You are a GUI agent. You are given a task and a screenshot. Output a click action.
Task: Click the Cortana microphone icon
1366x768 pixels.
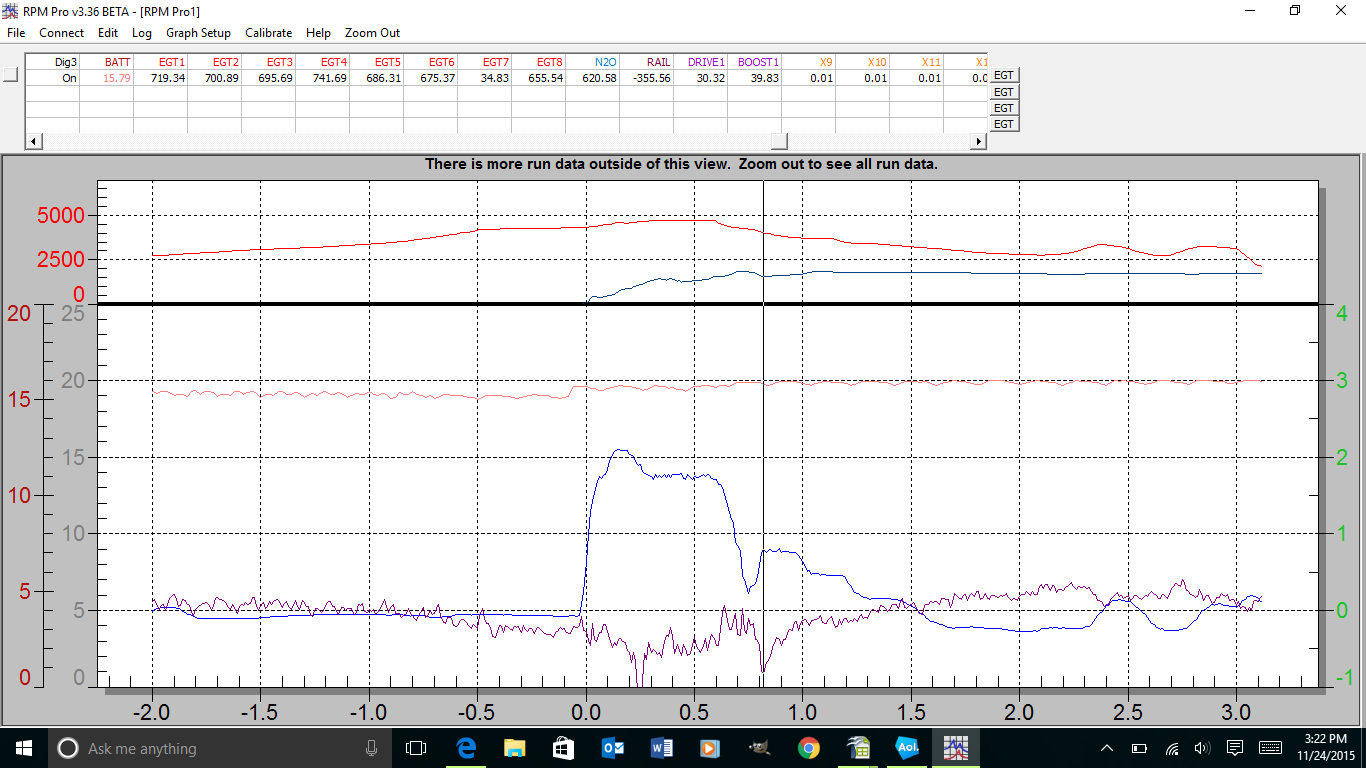click(x=371, y=747)
